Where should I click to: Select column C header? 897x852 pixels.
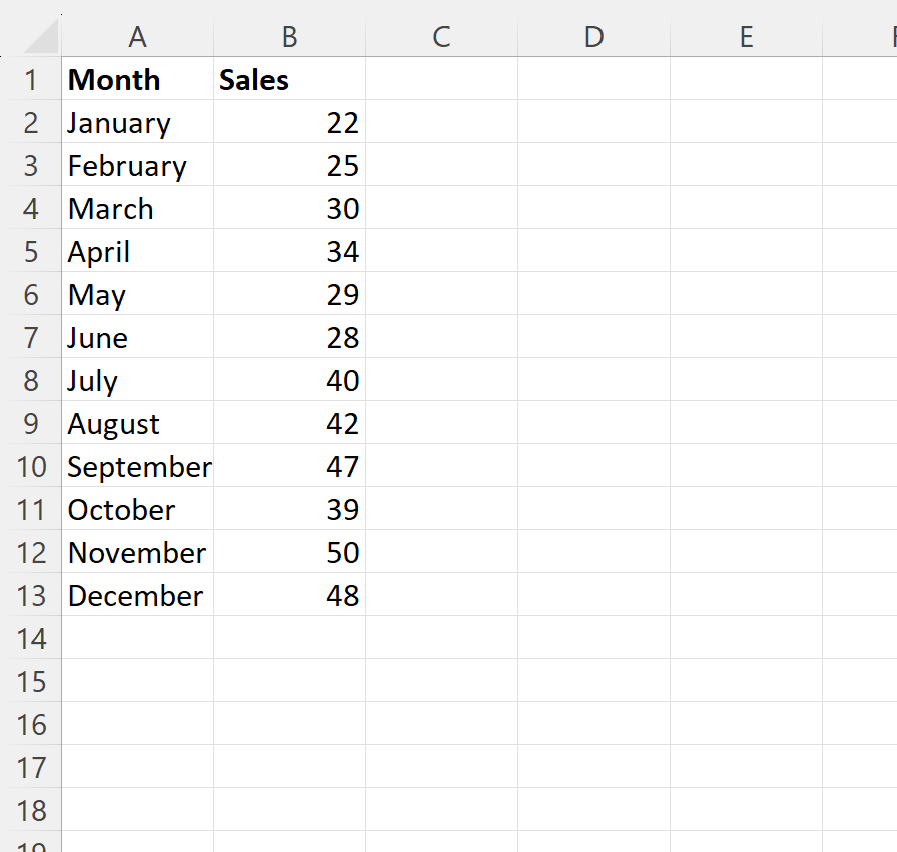pyautogui.click(x=440, y=36)
